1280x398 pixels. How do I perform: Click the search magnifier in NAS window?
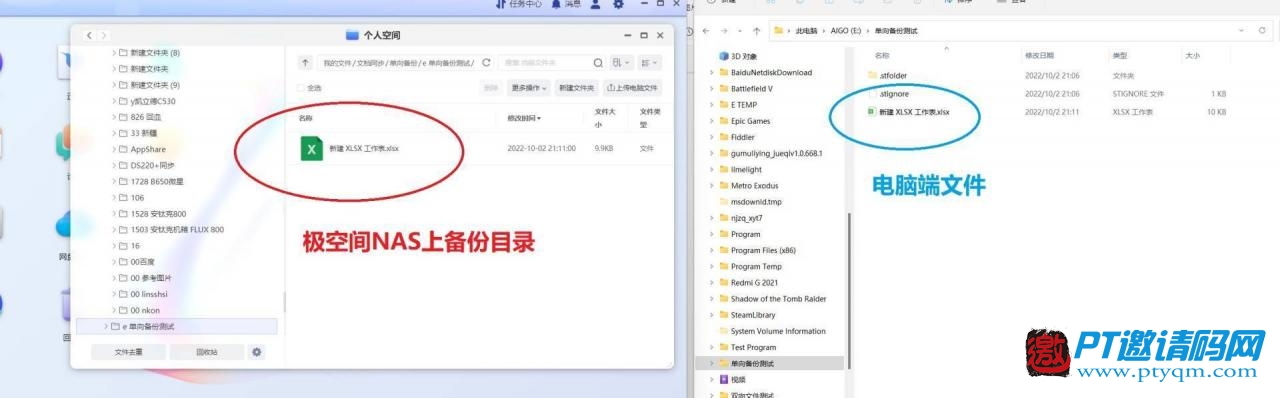point(598,62)
